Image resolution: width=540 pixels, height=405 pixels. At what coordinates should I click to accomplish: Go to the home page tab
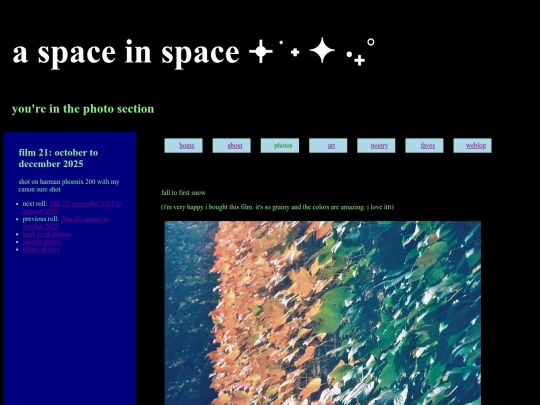184,146
